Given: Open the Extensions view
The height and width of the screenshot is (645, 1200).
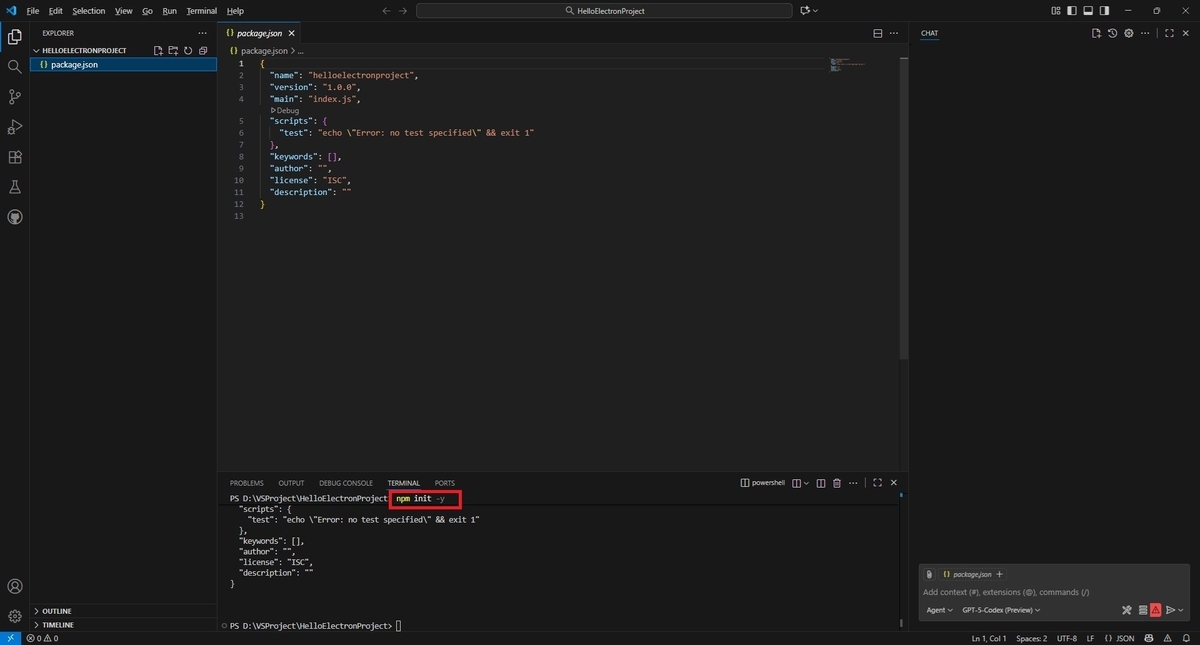Looking at the screenshot, I should click(x=14, y=156).
